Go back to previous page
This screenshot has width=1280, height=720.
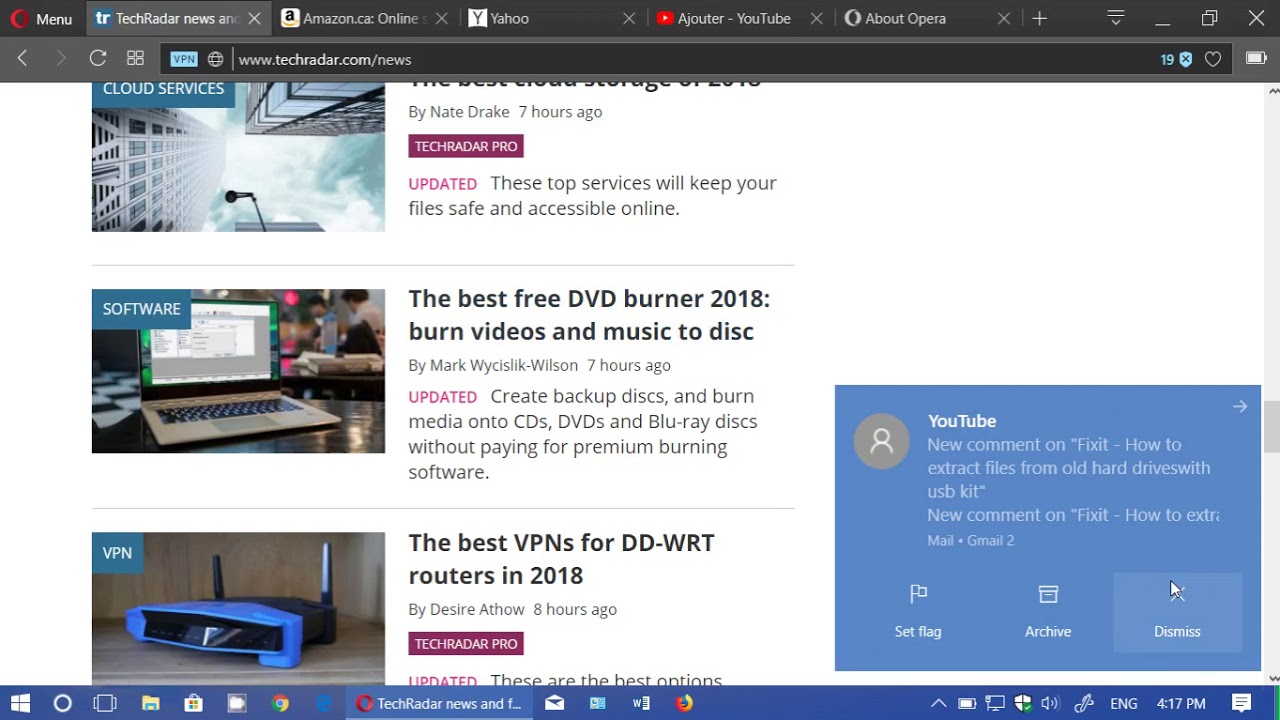[x=22, y=59]
